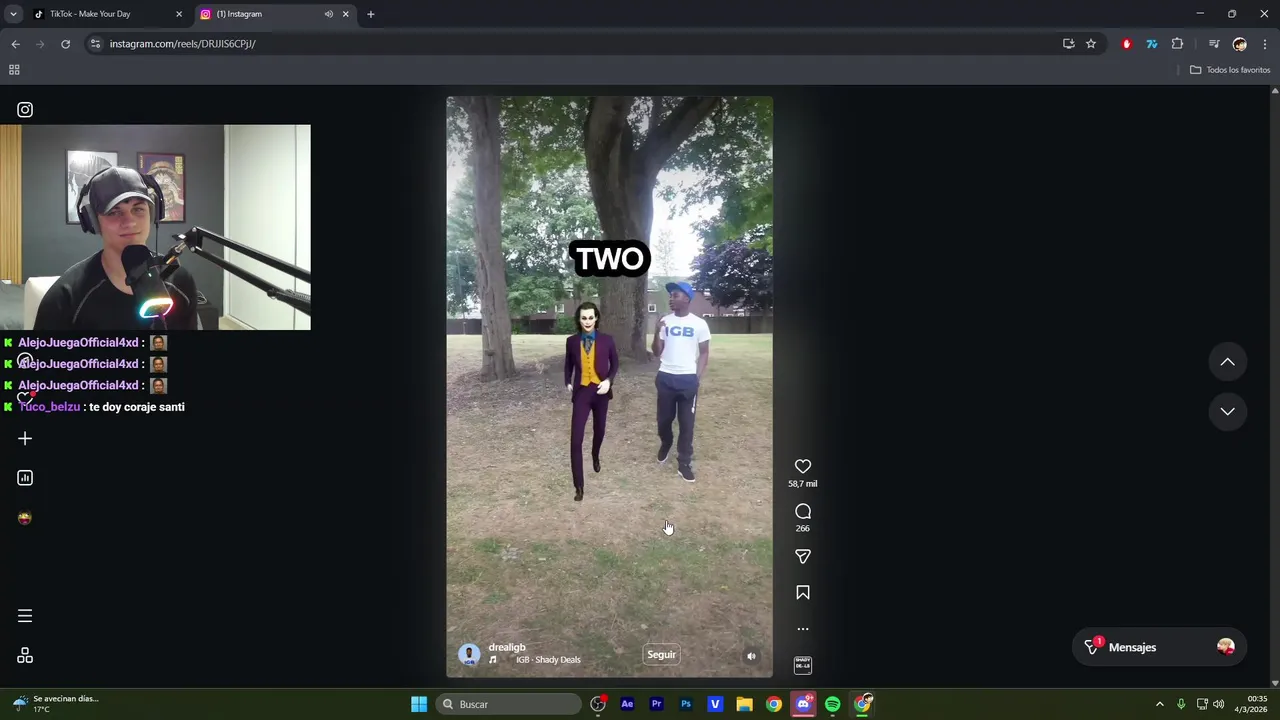Open the Extensions puzzle menu
Image resolution: width=1280 pixels, height=720 pixels.
coord(1177,44)
